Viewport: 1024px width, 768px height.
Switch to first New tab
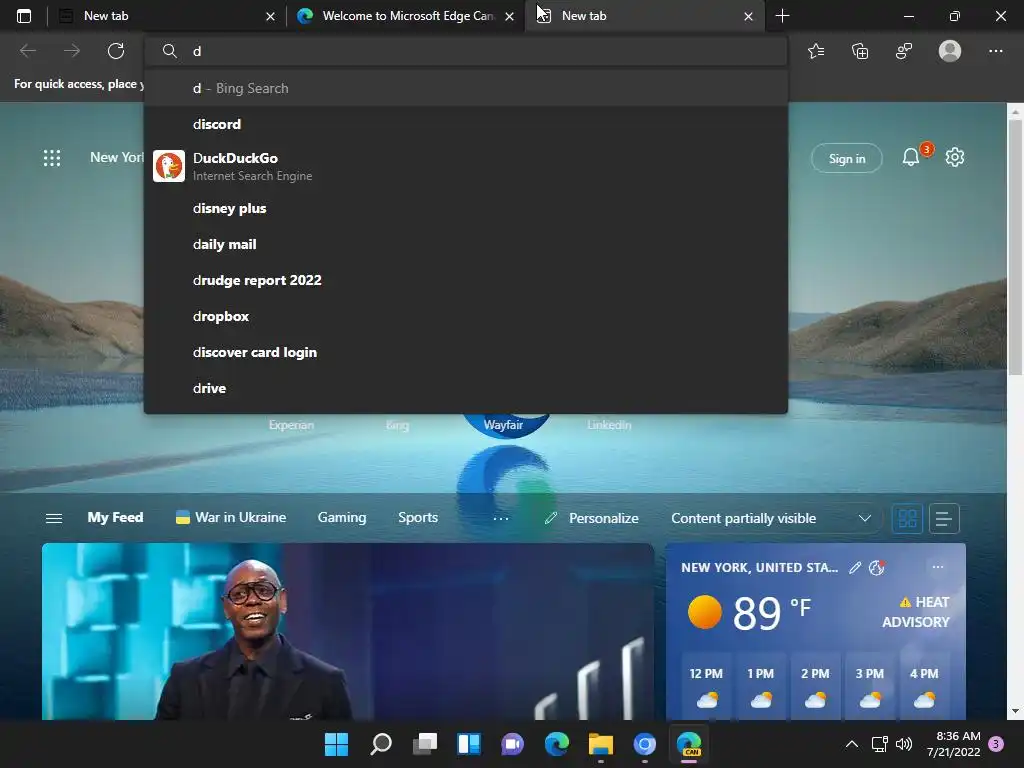[x=167, y=16]
